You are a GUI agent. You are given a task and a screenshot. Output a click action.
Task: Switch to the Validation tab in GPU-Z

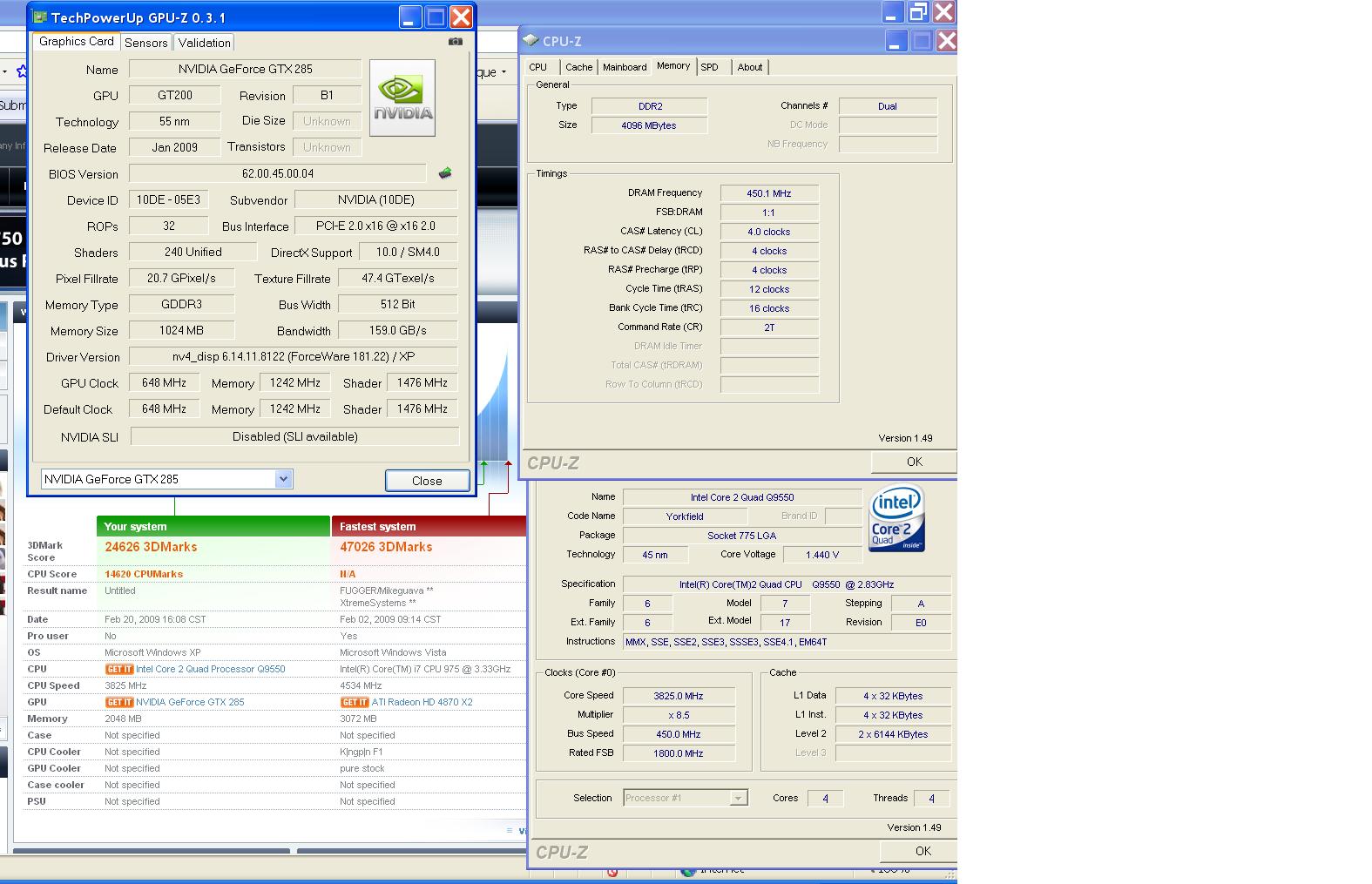coord(205,43)
